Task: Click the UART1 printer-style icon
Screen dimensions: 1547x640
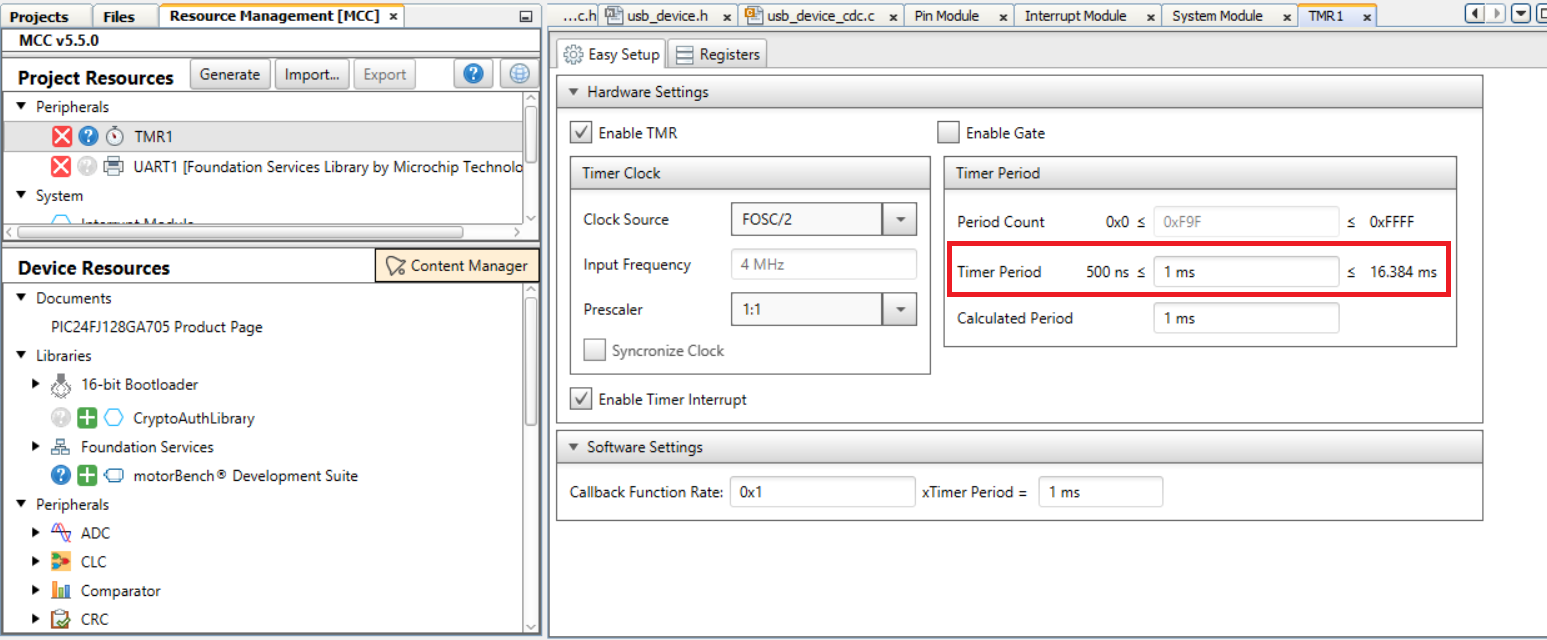Action: [x=115, y=167]
